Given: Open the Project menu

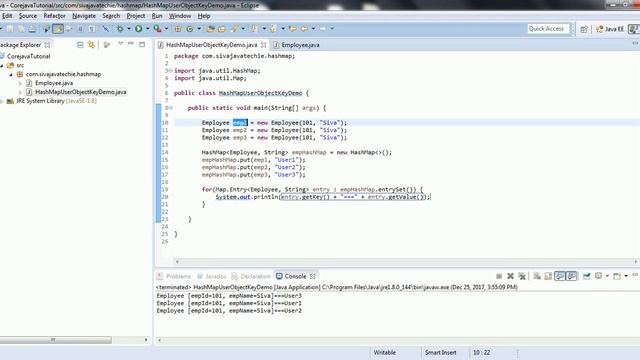Looking at the screenshot, I should tap(136, 16).
